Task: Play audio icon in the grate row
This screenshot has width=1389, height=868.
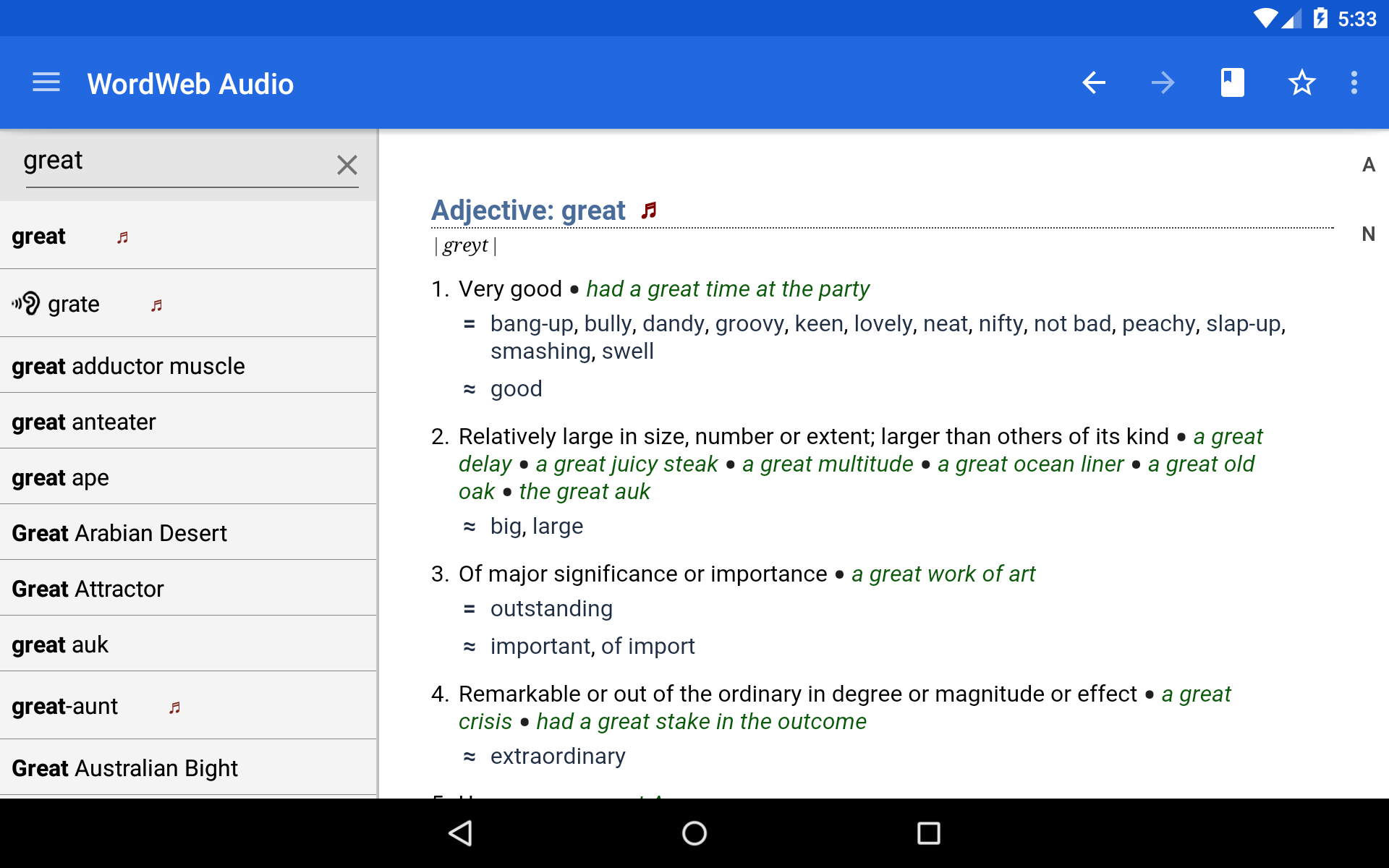Action: 157,305
